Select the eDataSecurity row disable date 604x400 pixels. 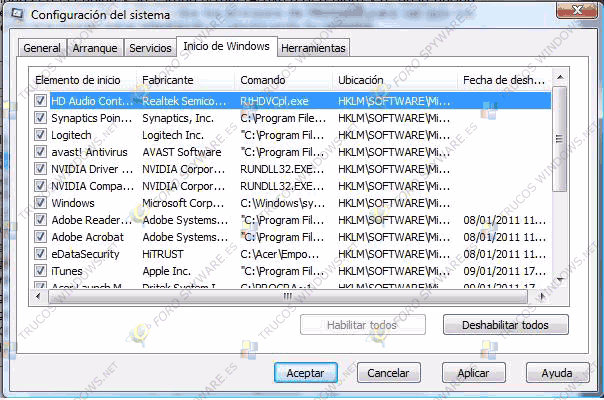click(x=505, y=254)
